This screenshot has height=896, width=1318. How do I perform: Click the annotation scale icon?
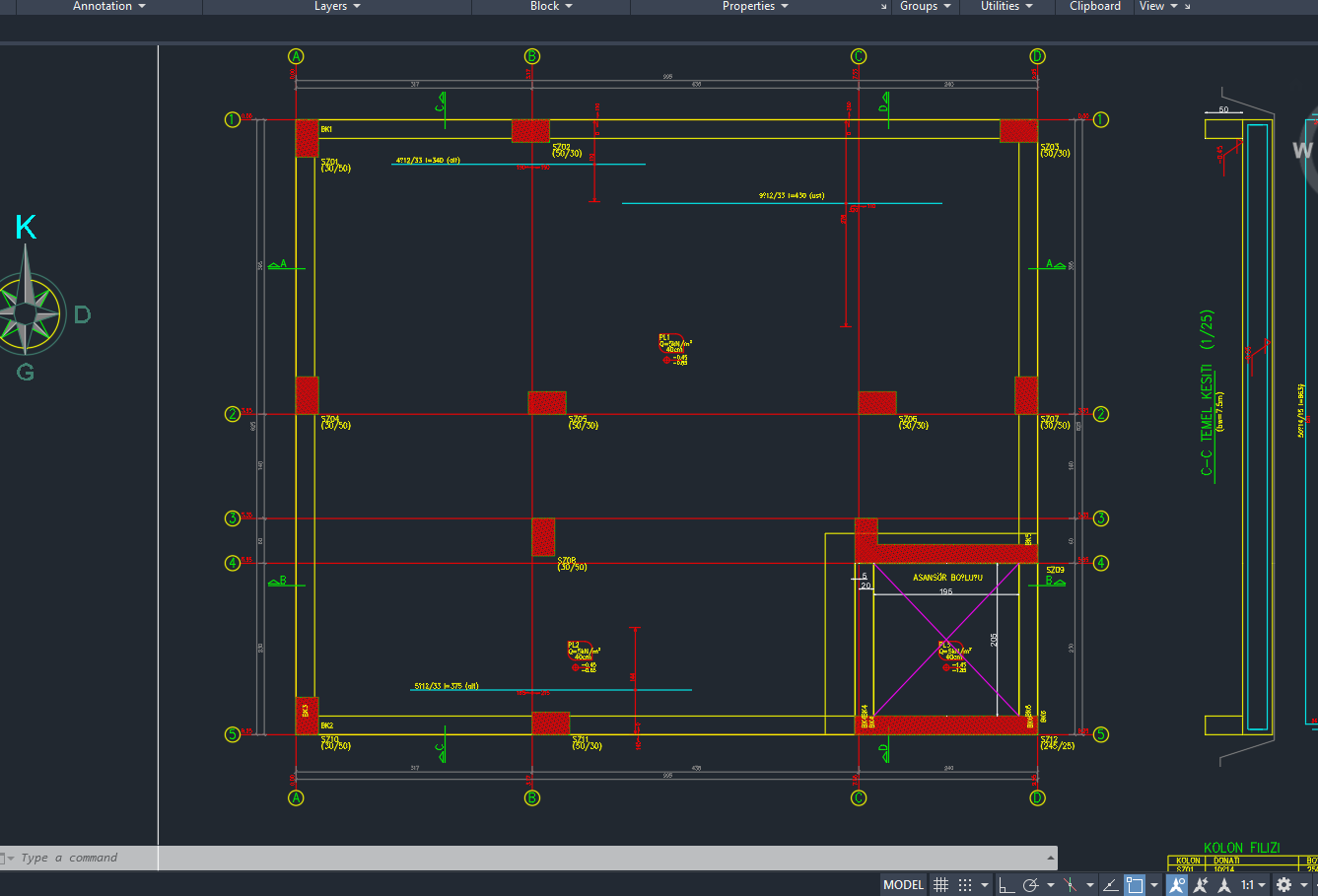pyautogui.click(x=1224, y=885)
